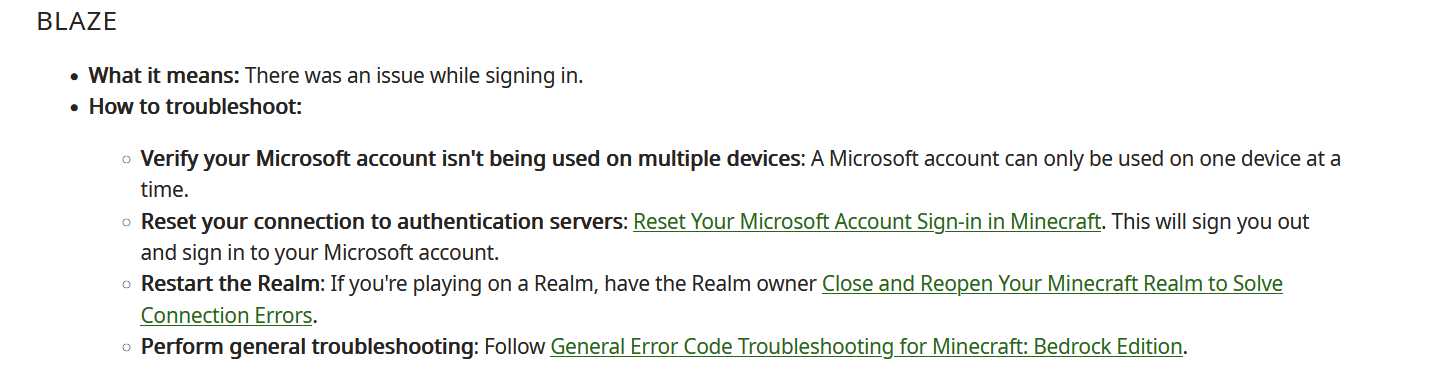Click 'There was an issue while signing in' sentence
1444x375 pixels.
pos(414,75)
